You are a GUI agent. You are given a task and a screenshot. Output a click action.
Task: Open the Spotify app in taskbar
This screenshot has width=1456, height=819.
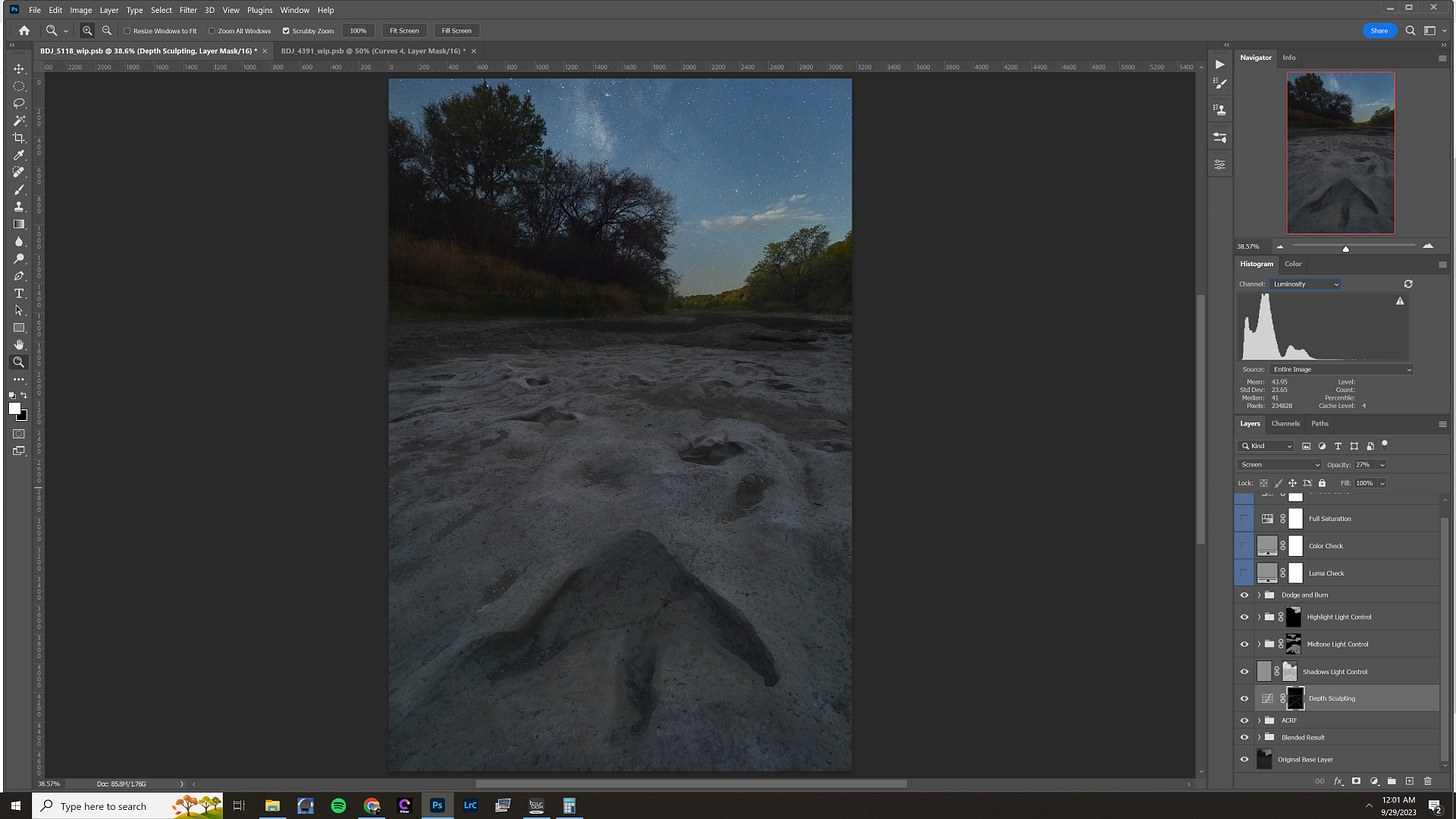pos(338,805)
